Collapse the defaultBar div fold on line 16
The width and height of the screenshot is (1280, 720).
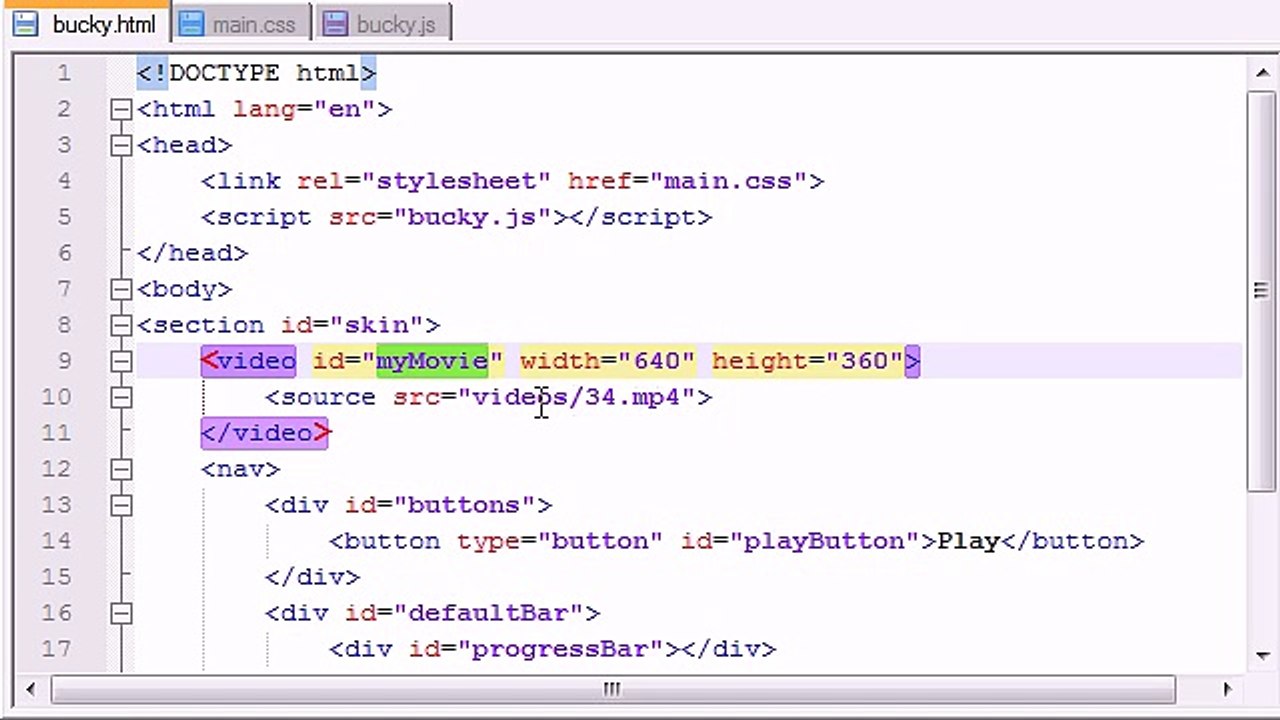tap(121, 613)
